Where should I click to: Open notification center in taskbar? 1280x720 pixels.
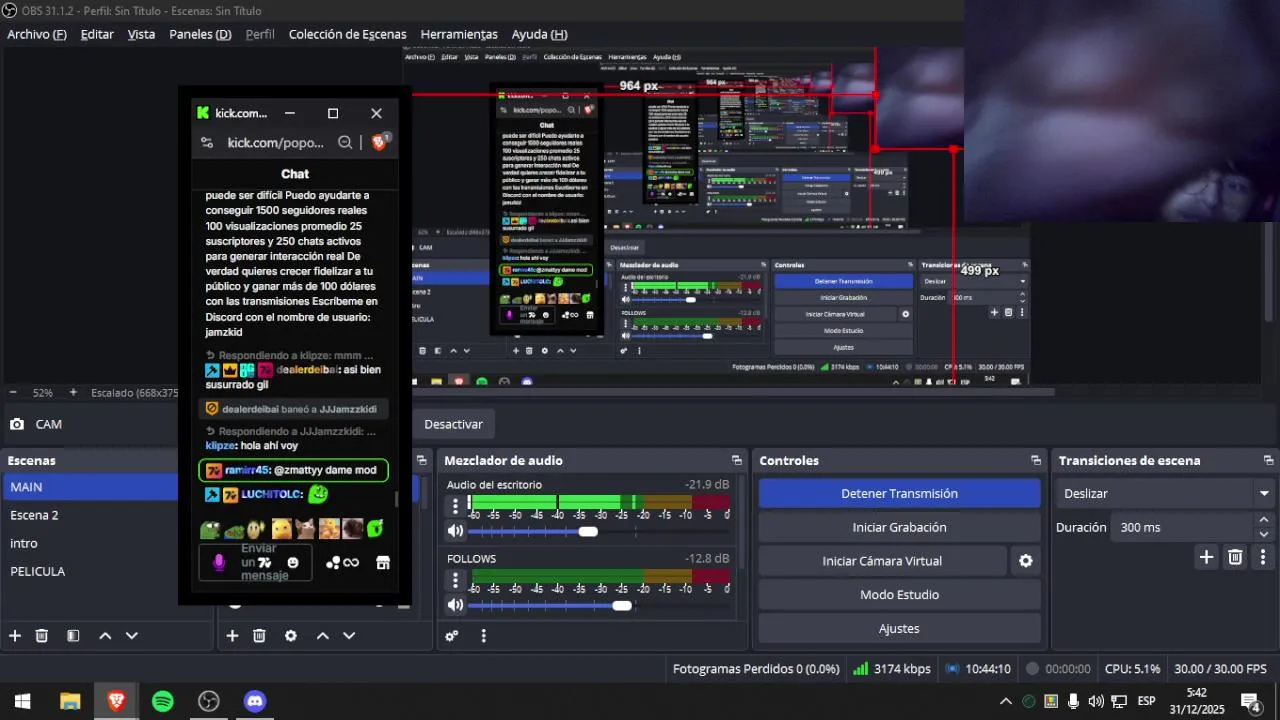(x=1250, y=701)
